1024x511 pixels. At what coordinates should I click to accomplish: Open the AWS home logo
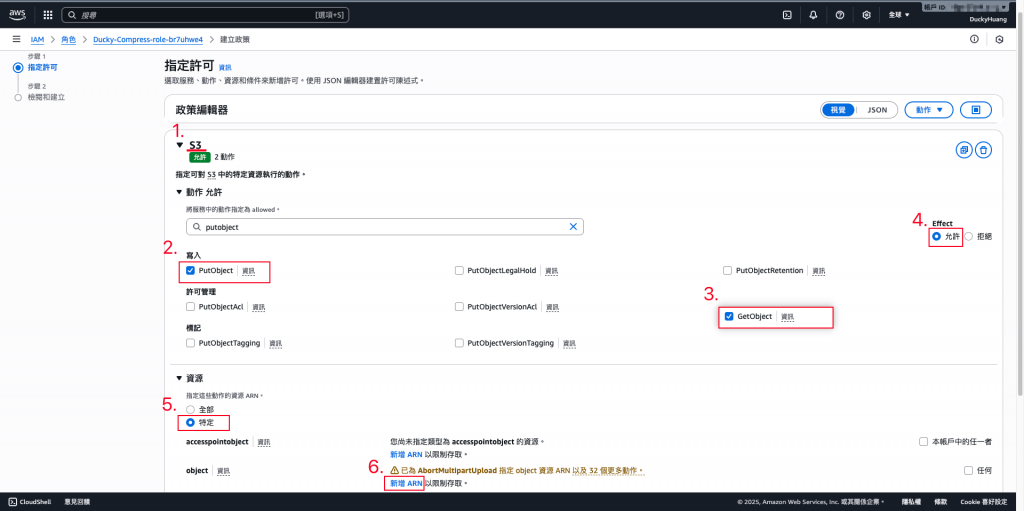click(x=17, y=14)
